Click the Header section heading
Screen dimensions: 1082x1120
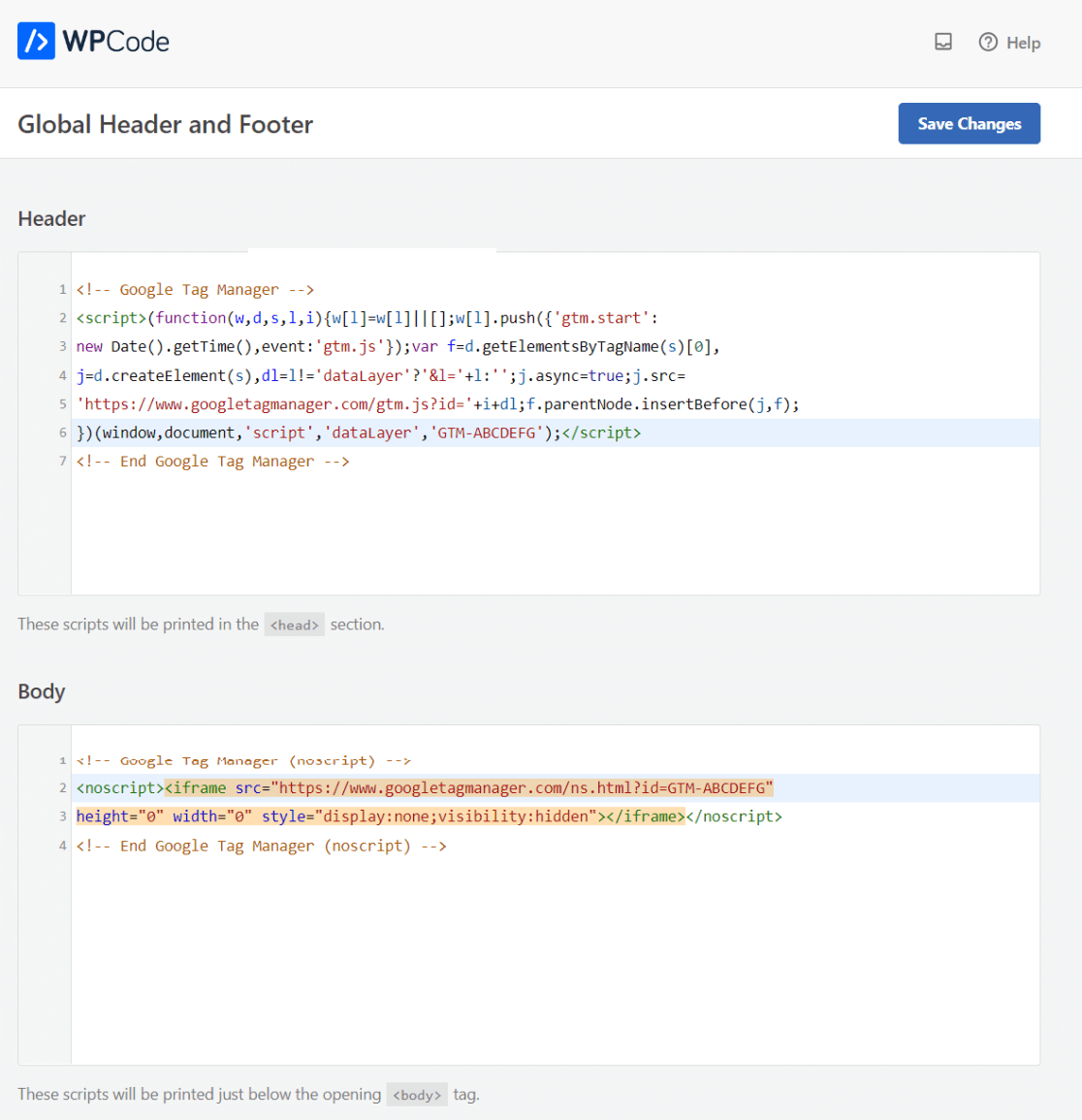coord(51,218)
